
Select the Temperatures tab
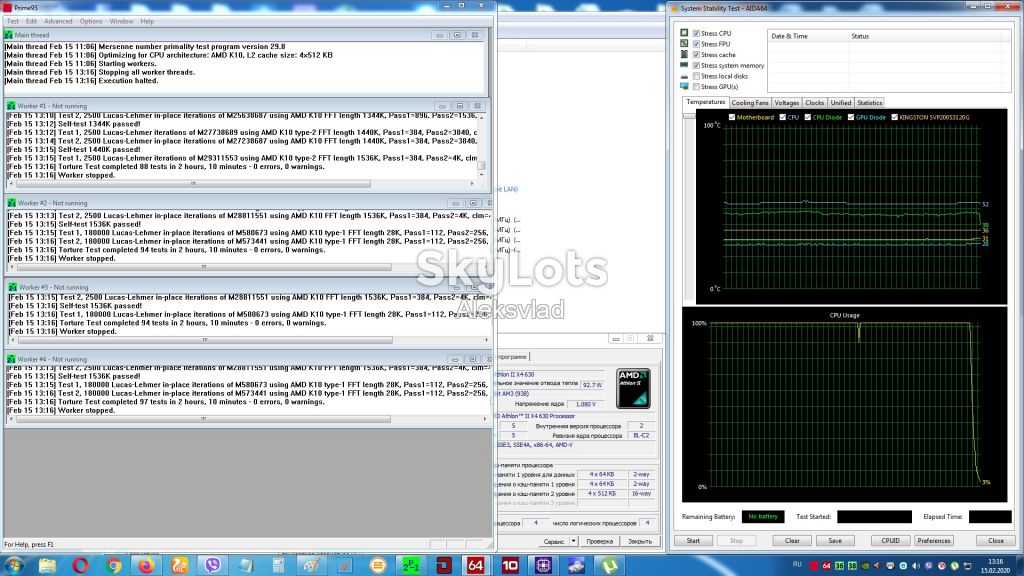[x=705, y=102]
